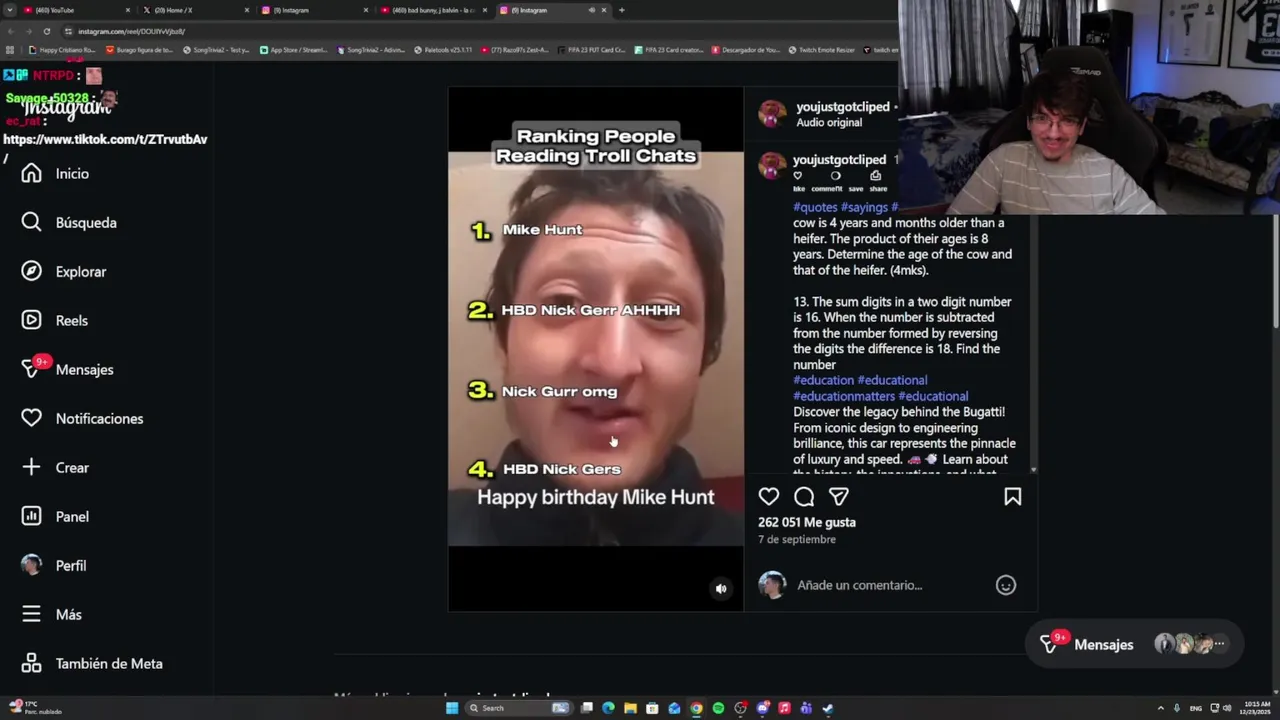
Task: Open comments with speech bubble icon
Action: (804, 497)
